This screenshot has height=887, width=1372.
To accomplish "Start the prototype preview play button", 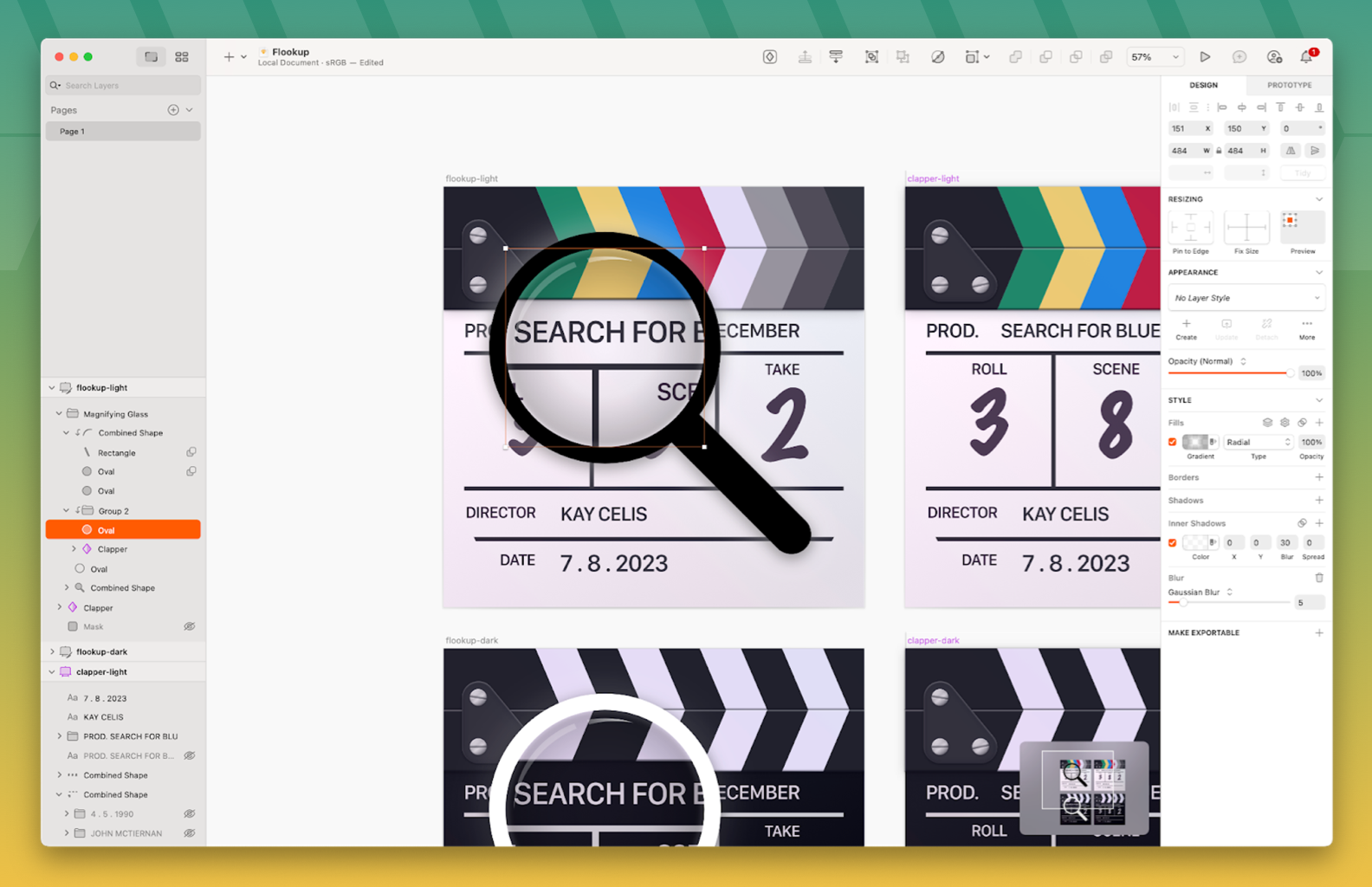I will pyautogui.click(x=1204, y=57).
